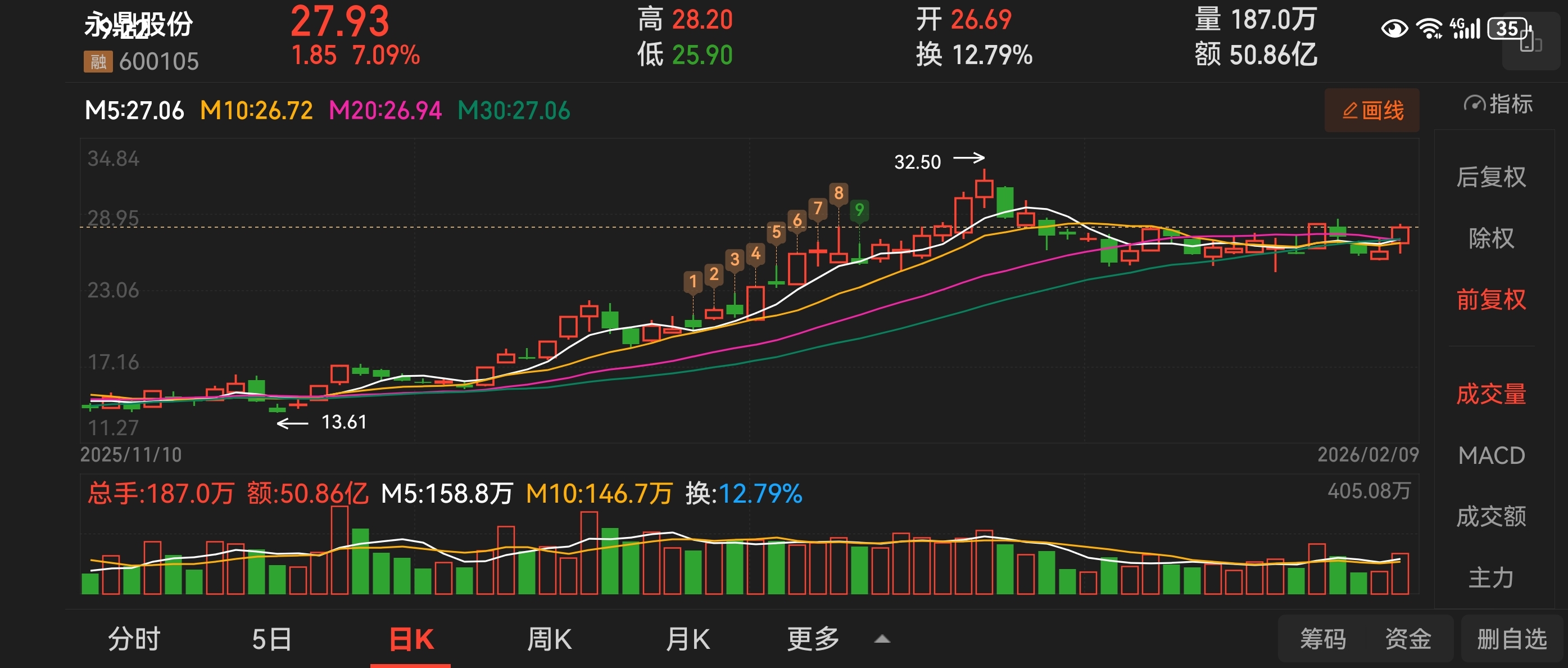Screen dimensions: 1568x668
Task: Tap the eye visibility icon in status bar
Action: pyautogui.click(x=1394, y=29)
